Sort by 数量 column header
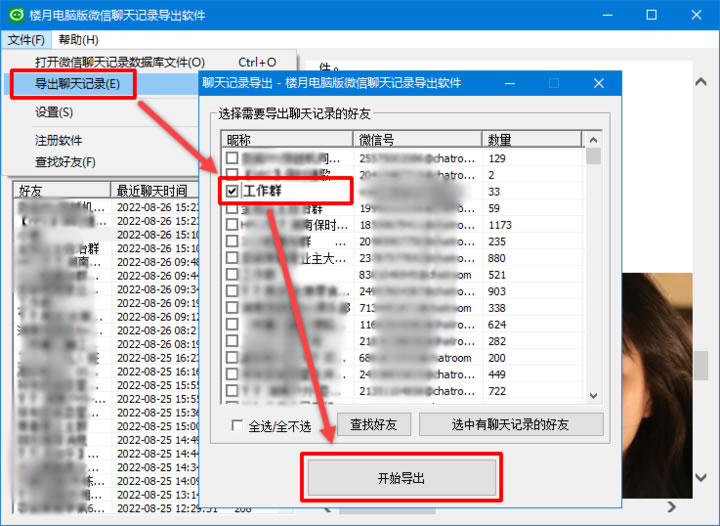The image size is (720, 526). point(532,140)
